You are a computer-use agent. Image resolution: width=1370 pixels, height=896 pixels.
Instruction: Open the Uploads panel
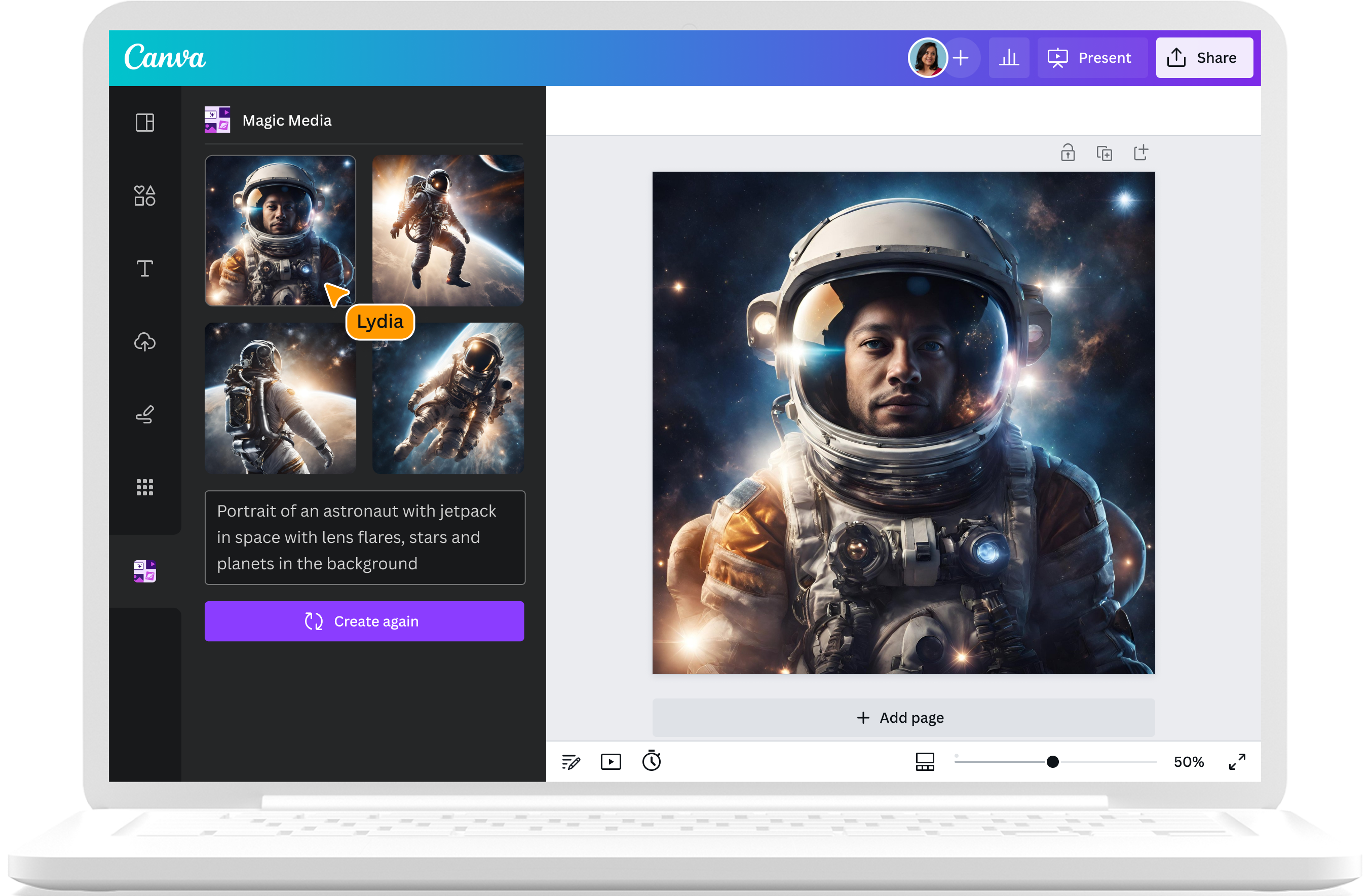pyautogui.click(x=144, y=342)
